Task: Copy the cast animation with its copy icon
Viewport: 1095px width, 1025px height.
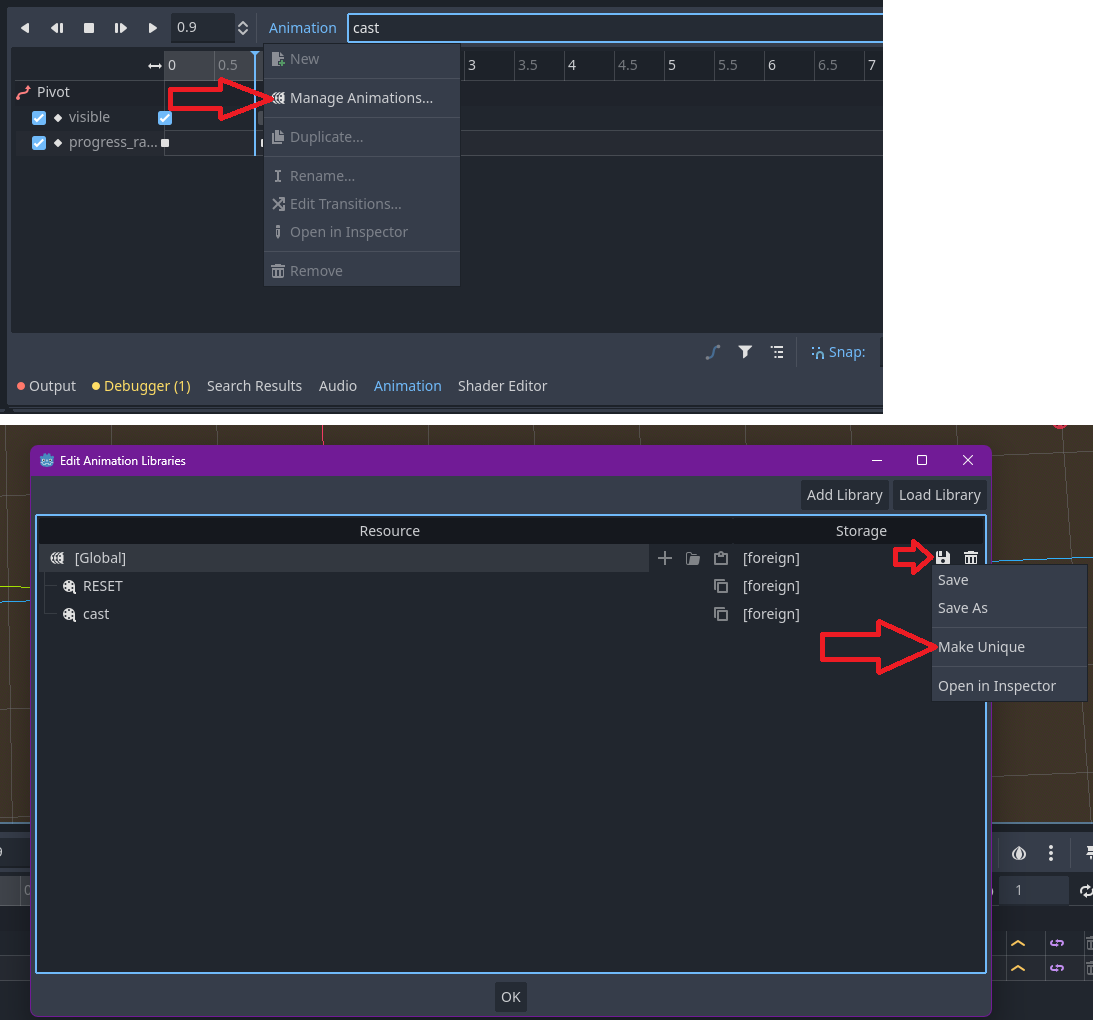Action: click(x=721, y=614)
